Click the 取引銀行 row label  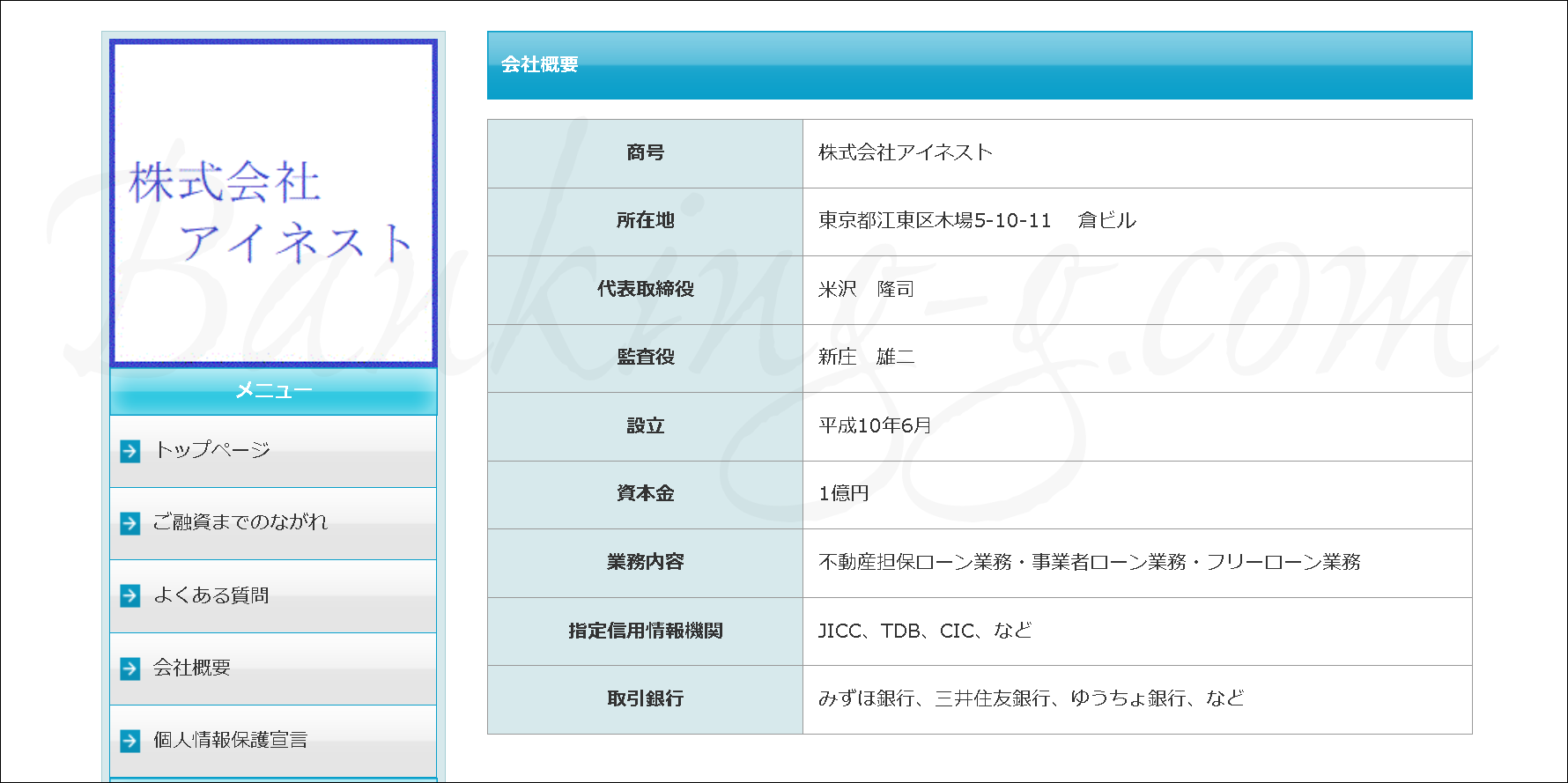point(645,698)
